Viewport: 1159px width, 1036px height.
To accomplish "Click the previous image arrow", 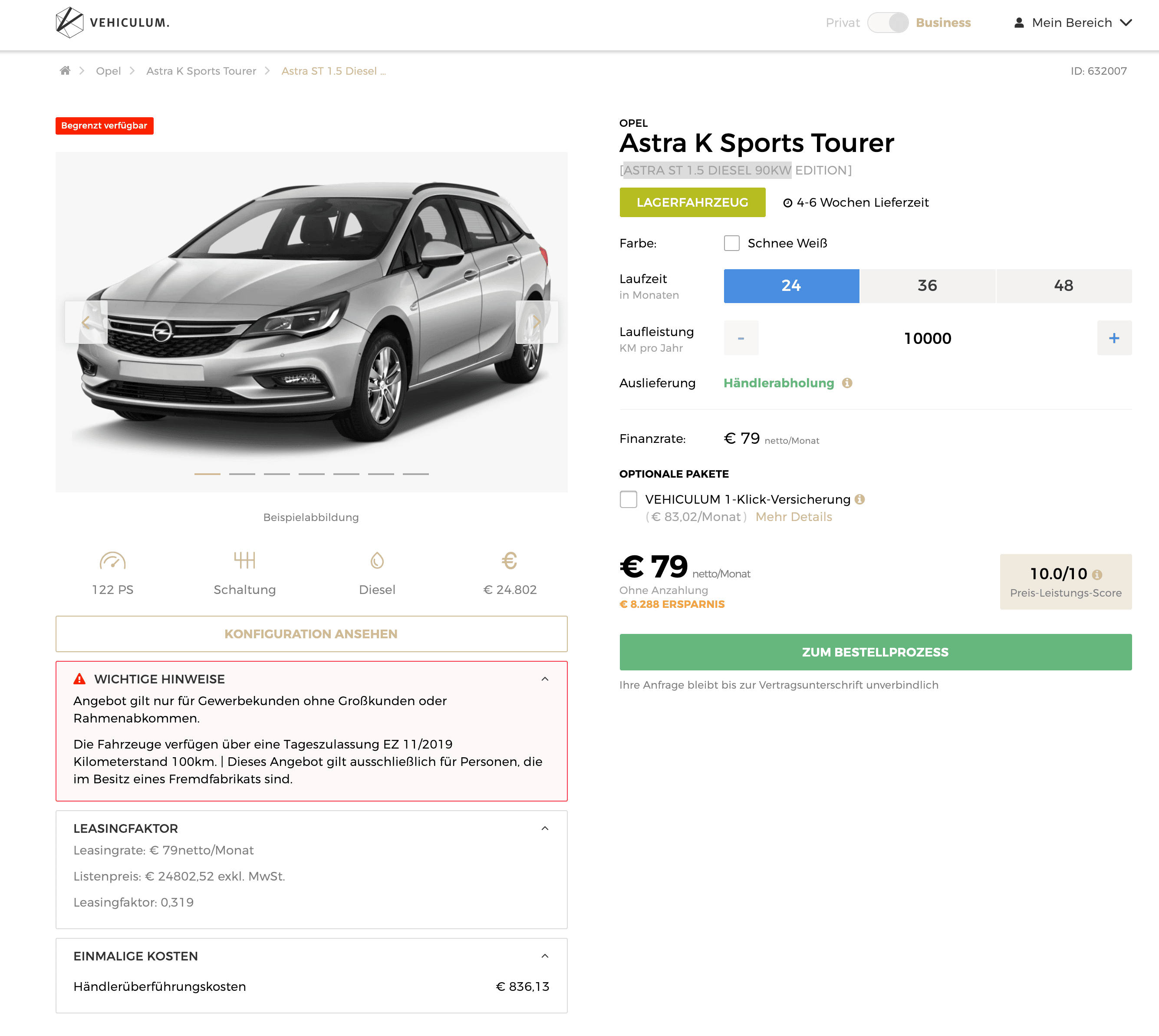I will coord(86,322).
